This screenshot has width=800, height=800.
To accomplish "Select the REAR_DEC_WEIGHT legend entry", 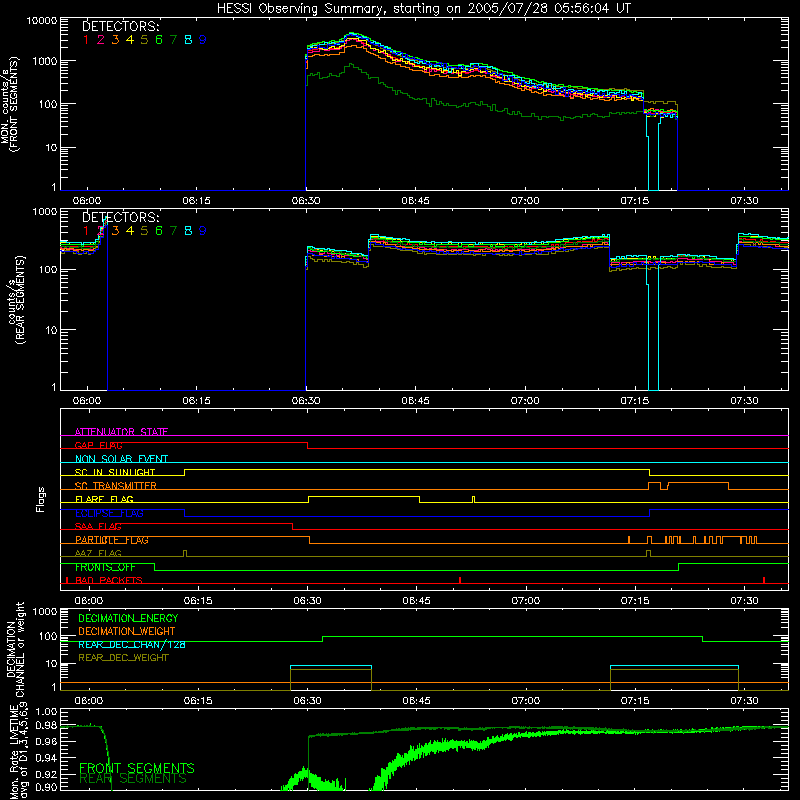I will coord(123,658).
